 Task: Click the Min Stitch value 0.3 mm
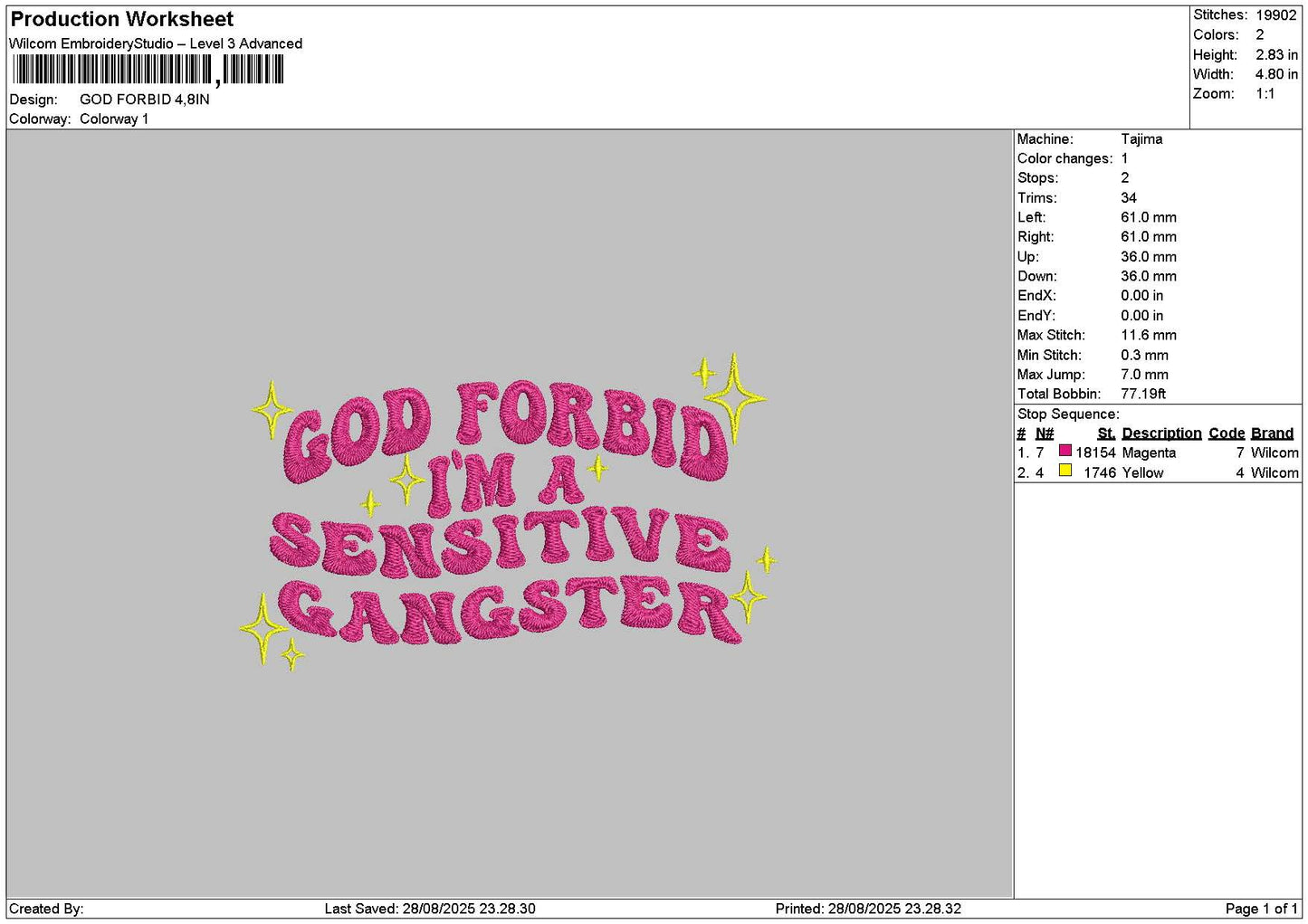[1144, 355]
